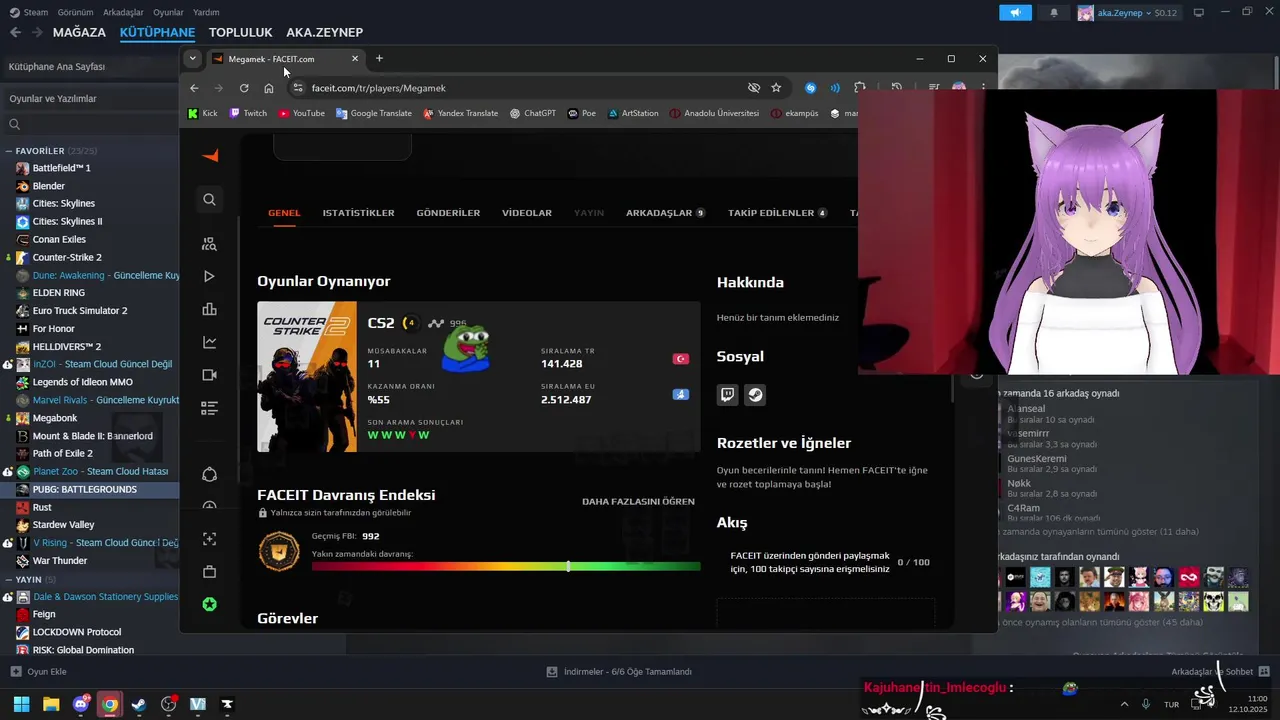Screen dimensions: 1280x720
Task: Open the Counter-Strike 2 game card image
Action: 307,377
